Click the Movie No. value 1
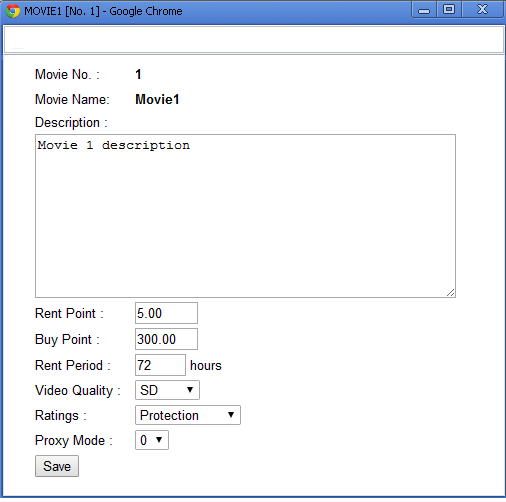506x502 pixels. pyautogui.click(x=138, y=74)
